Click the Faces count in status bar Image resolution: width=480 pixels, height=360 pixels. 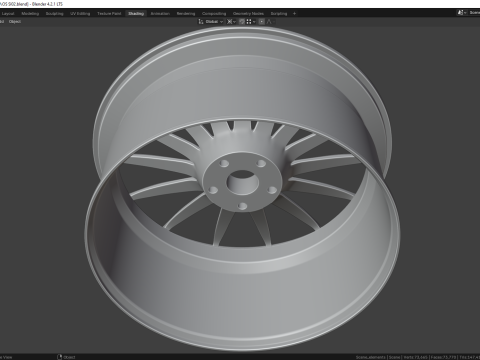(443, 357)
